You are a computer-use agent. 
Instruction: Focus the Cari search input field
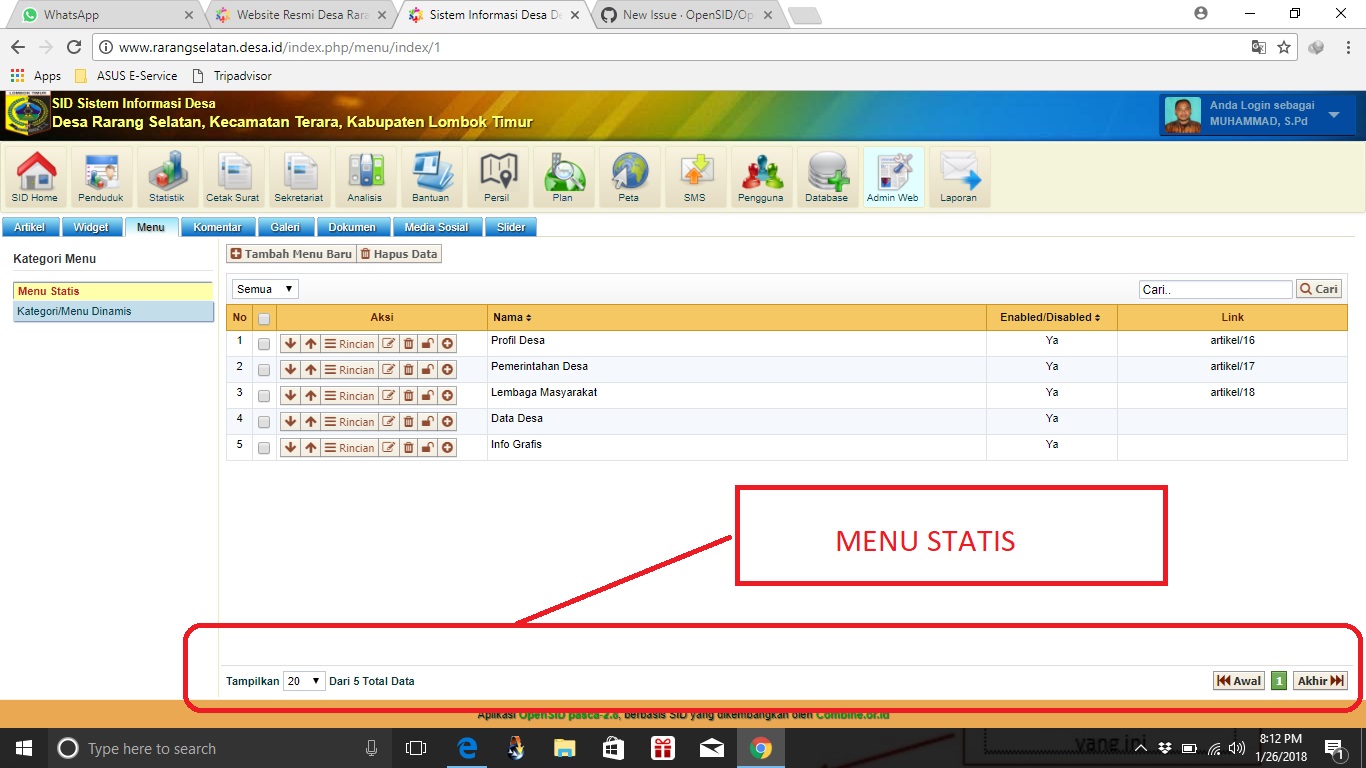click(x=1216, y=289)
